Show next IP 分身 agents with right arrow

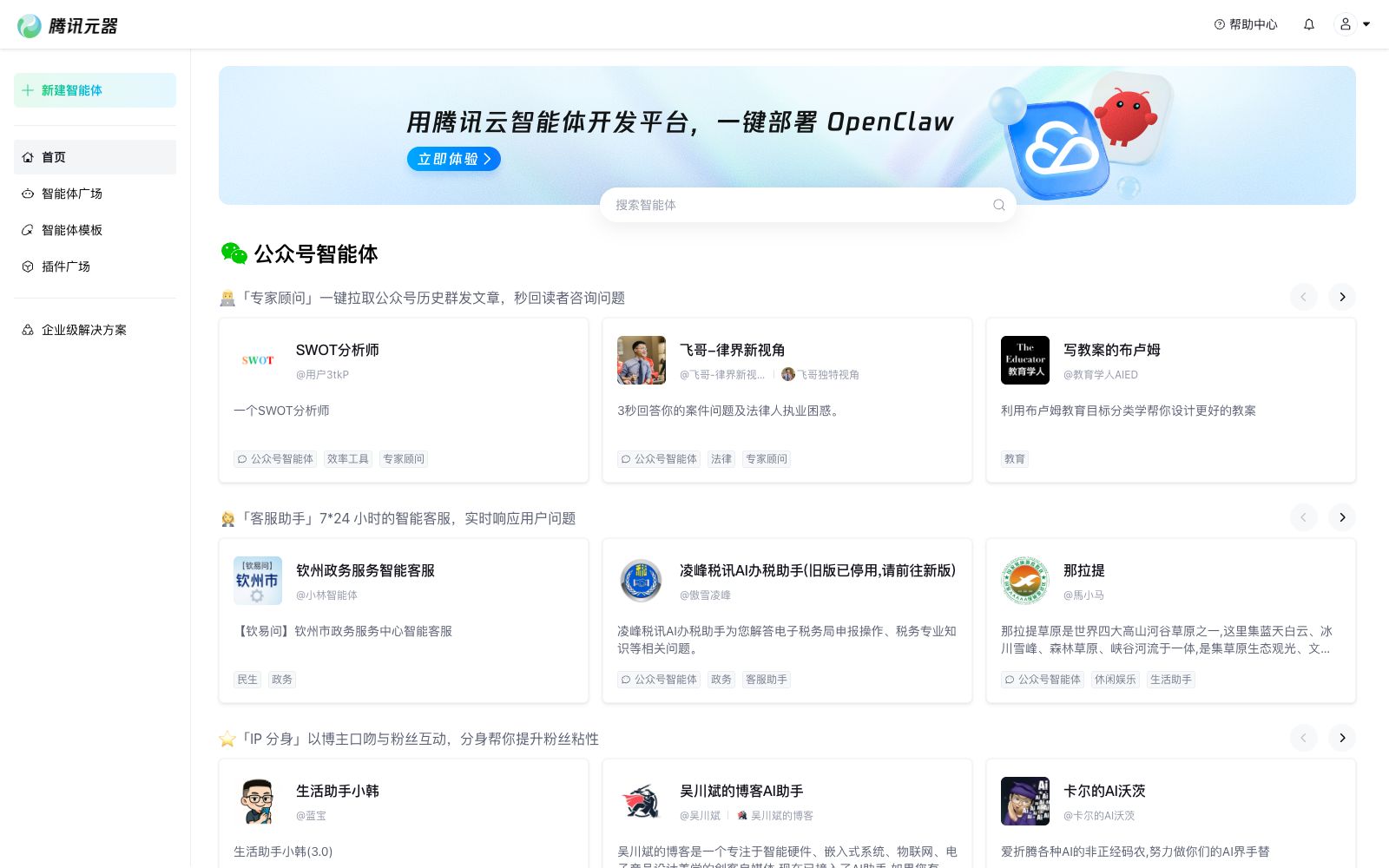pyautogui.click(x=1342, y=738)
